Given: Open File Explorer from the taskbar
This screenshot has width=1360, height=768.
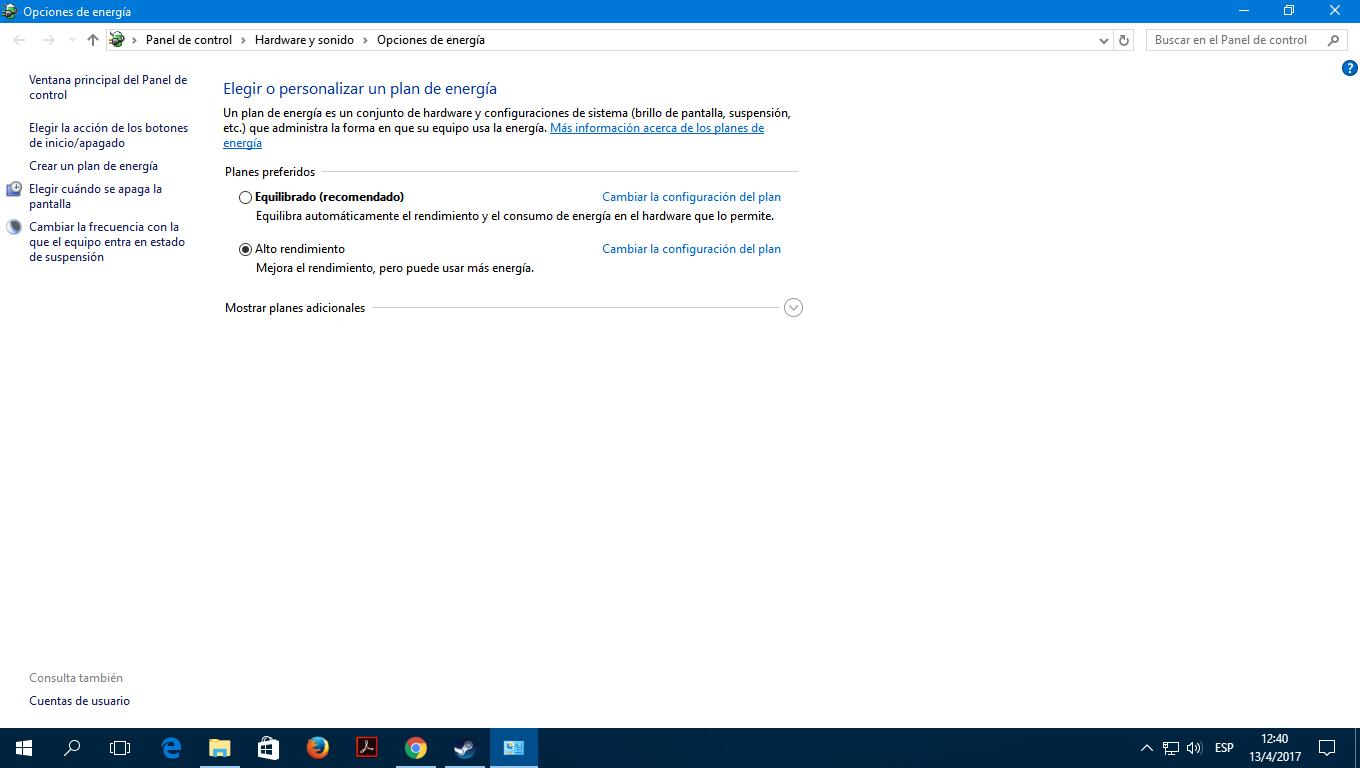Looking at the screenshot, I should point(219,748).
